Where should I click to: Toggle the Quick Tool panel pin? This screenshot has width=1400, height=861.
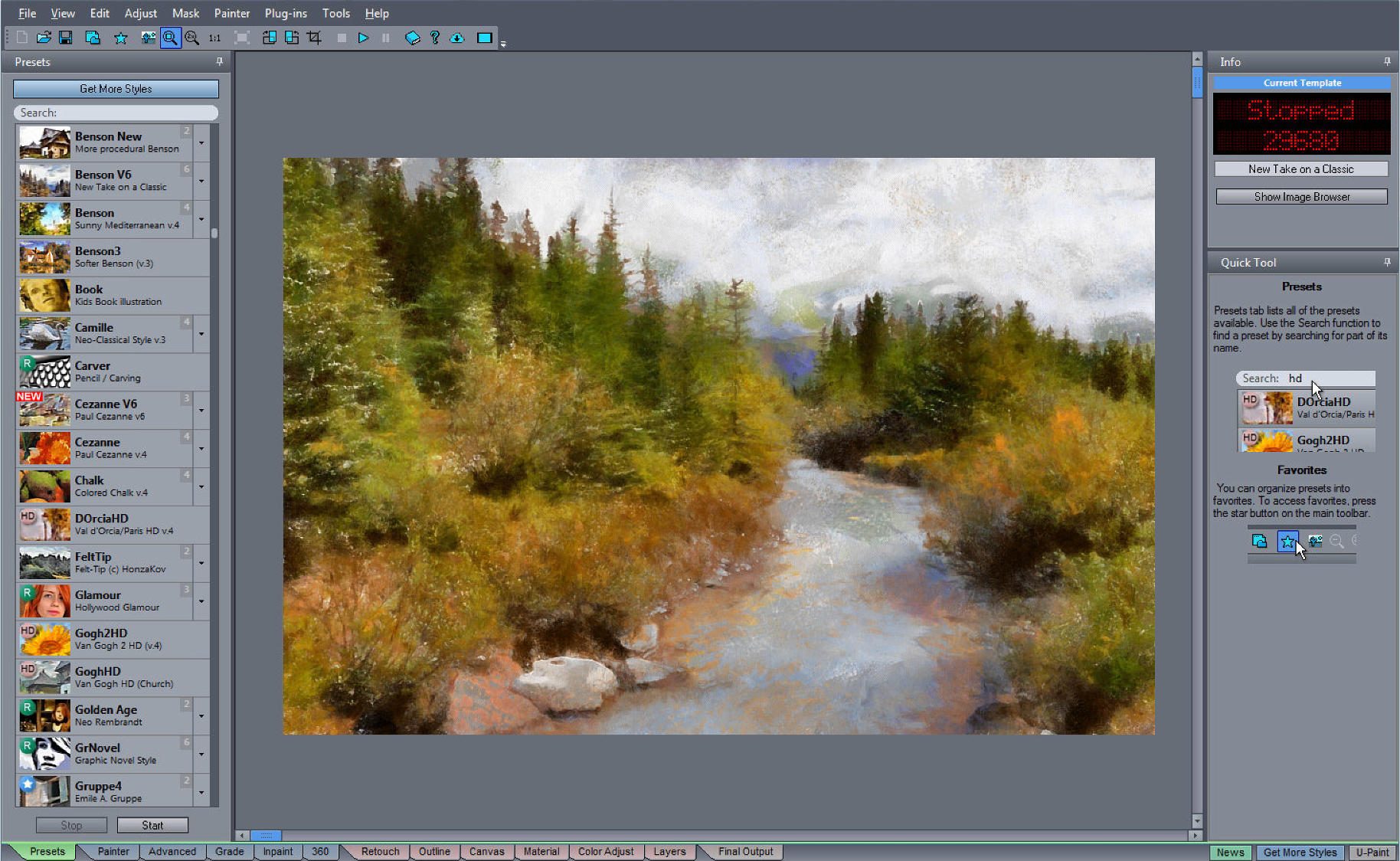1387,262
